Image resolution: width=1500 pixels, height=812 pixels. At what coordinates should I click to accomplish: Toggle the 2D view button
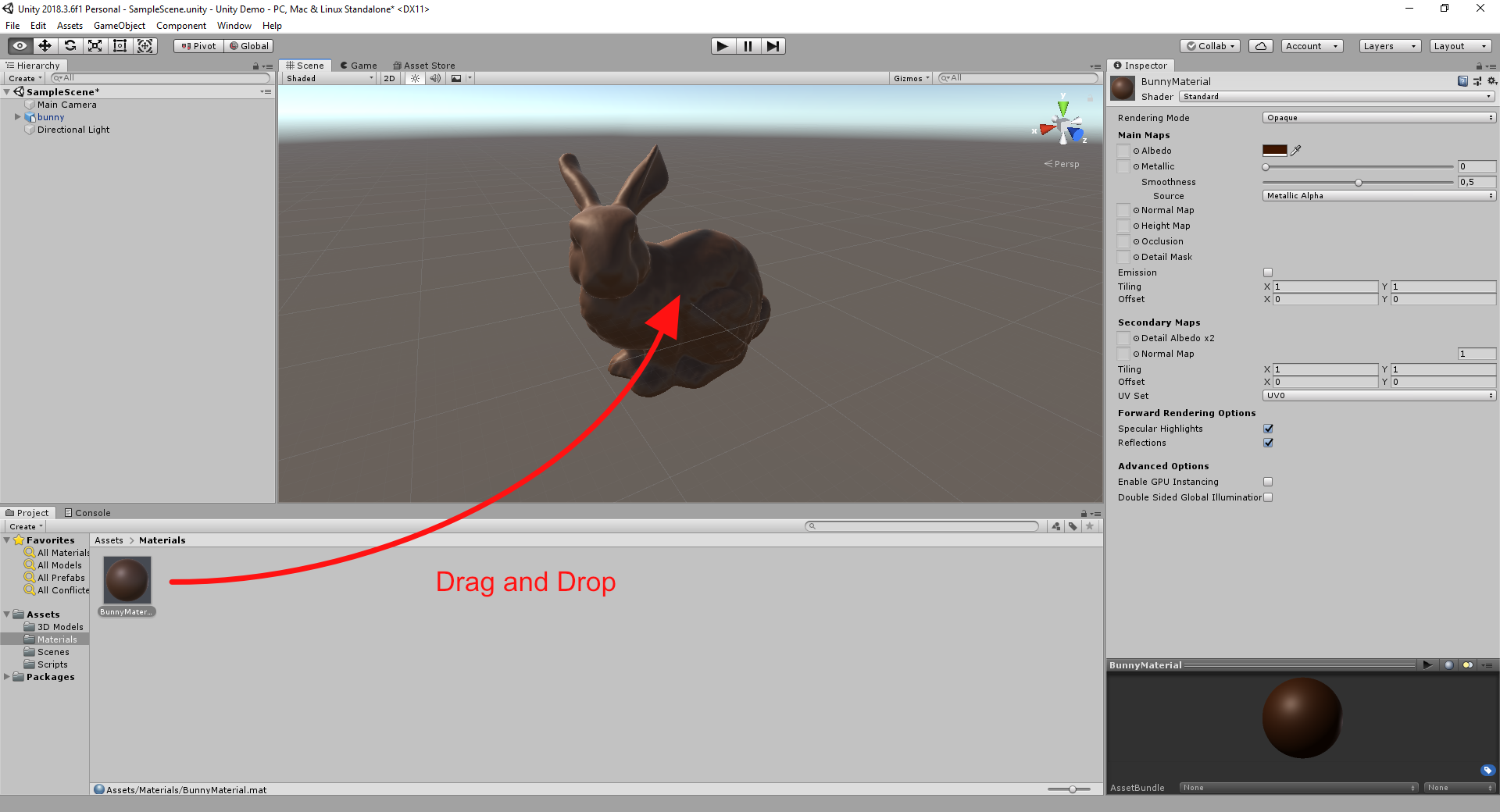[389, 78]
